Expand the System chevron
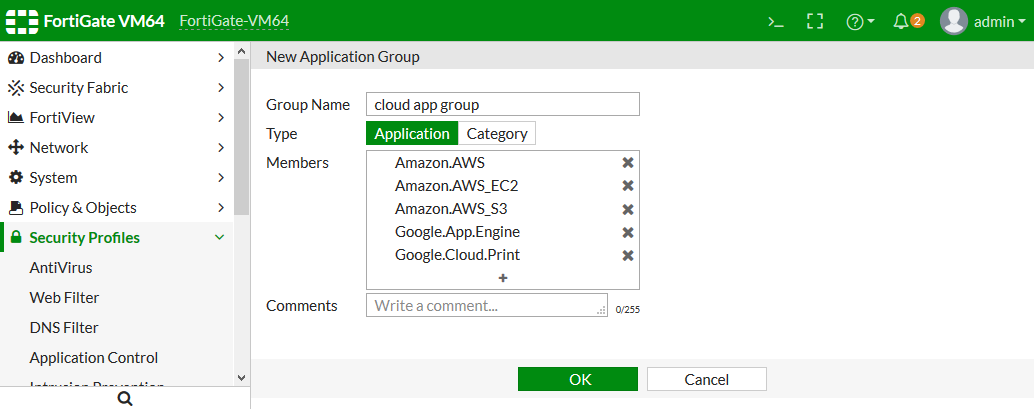This screenshot has height=409, width=1034. point(221,178)
